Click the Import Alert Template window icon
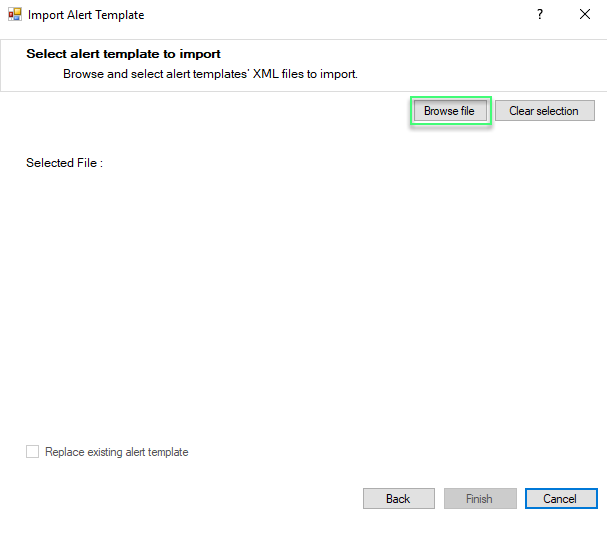The width and height of the screenshot is (607, 541). [x=14, y=15]
